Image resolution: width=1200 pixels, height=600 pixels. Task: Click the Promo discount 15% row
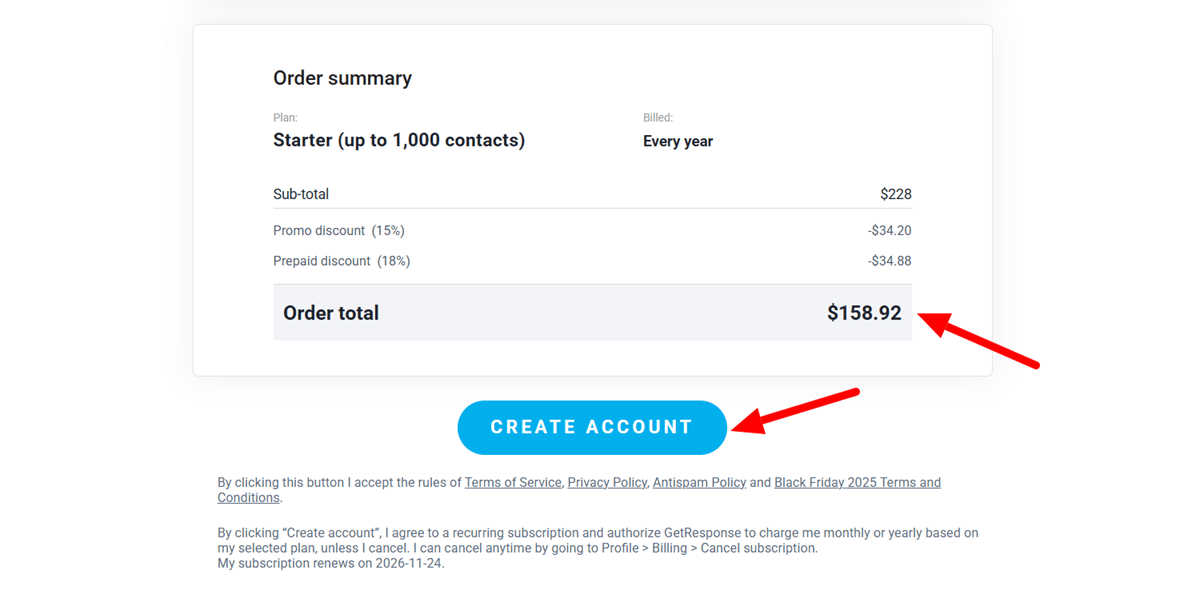(342, 230)
